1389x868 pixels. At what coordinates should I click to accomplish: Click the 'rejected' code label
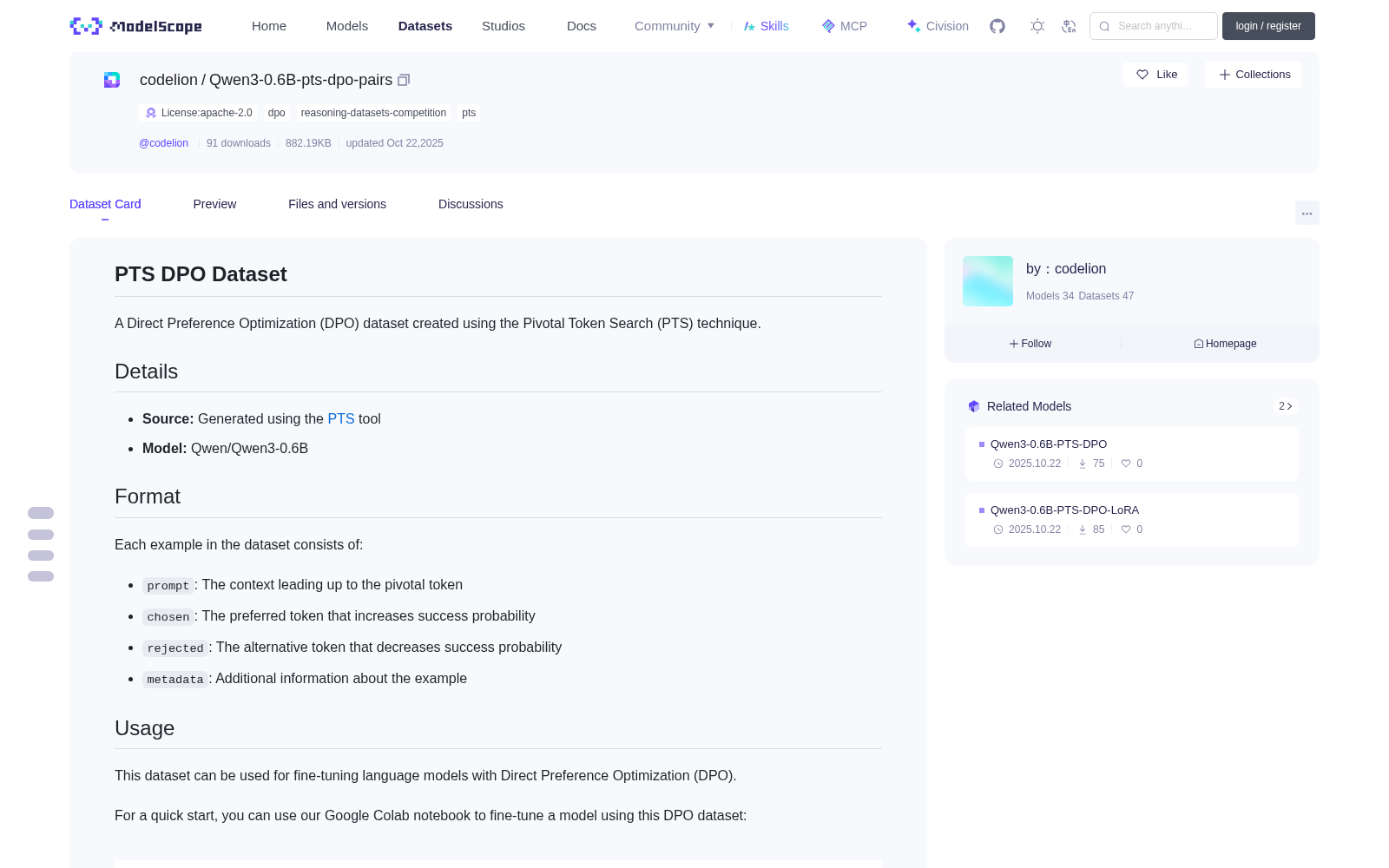(175, 648)
